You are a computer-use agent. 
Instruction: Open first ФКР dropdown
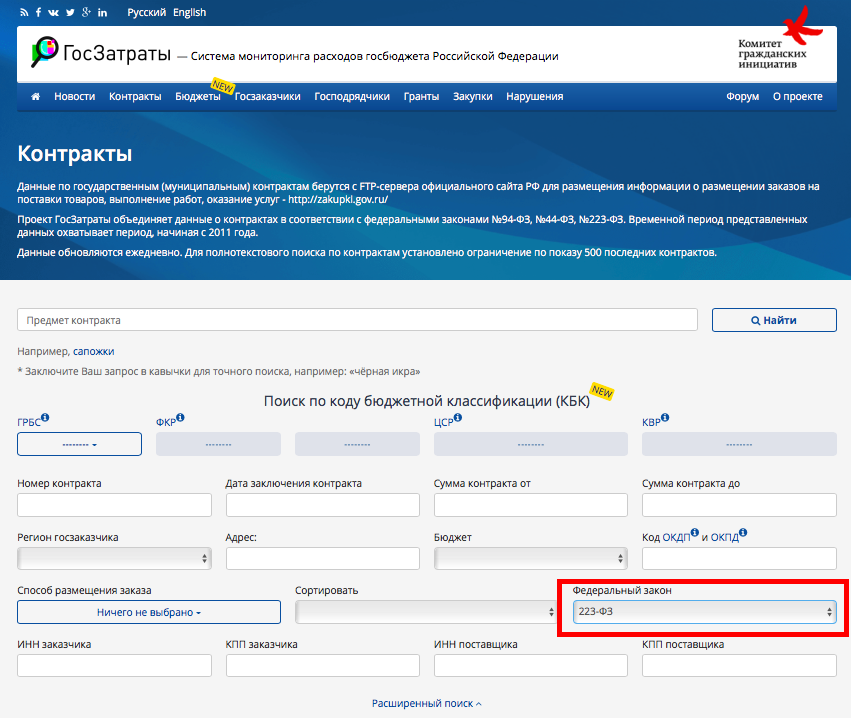(x=218, y=444)
